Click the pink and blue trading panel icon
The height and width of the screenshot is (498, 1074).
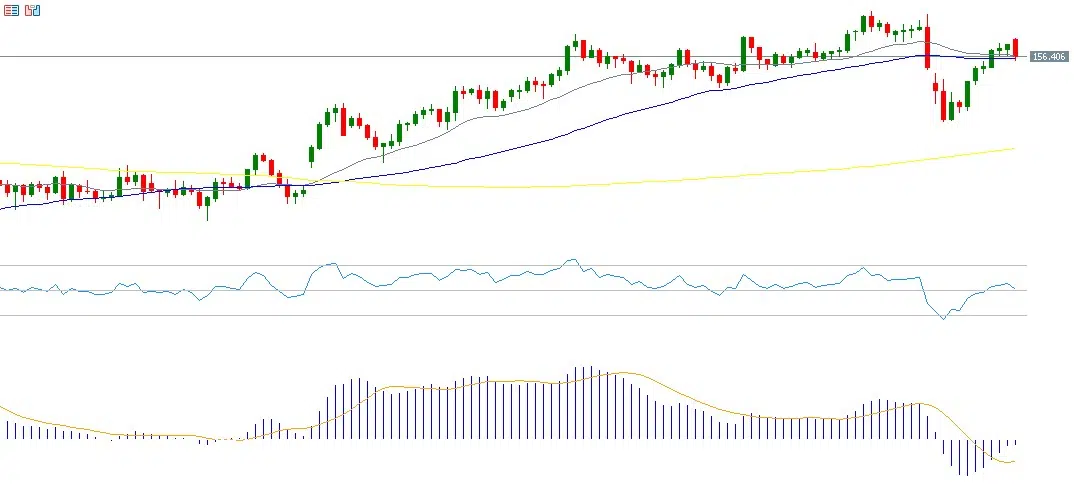pyautogui.click(x=32, y=10)
